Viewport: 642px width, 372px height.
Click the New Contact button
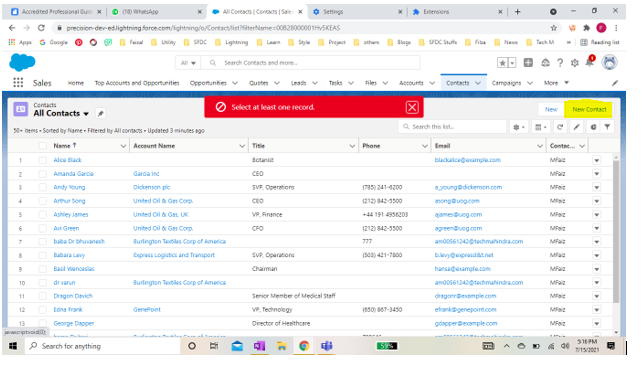pos(589,110)
